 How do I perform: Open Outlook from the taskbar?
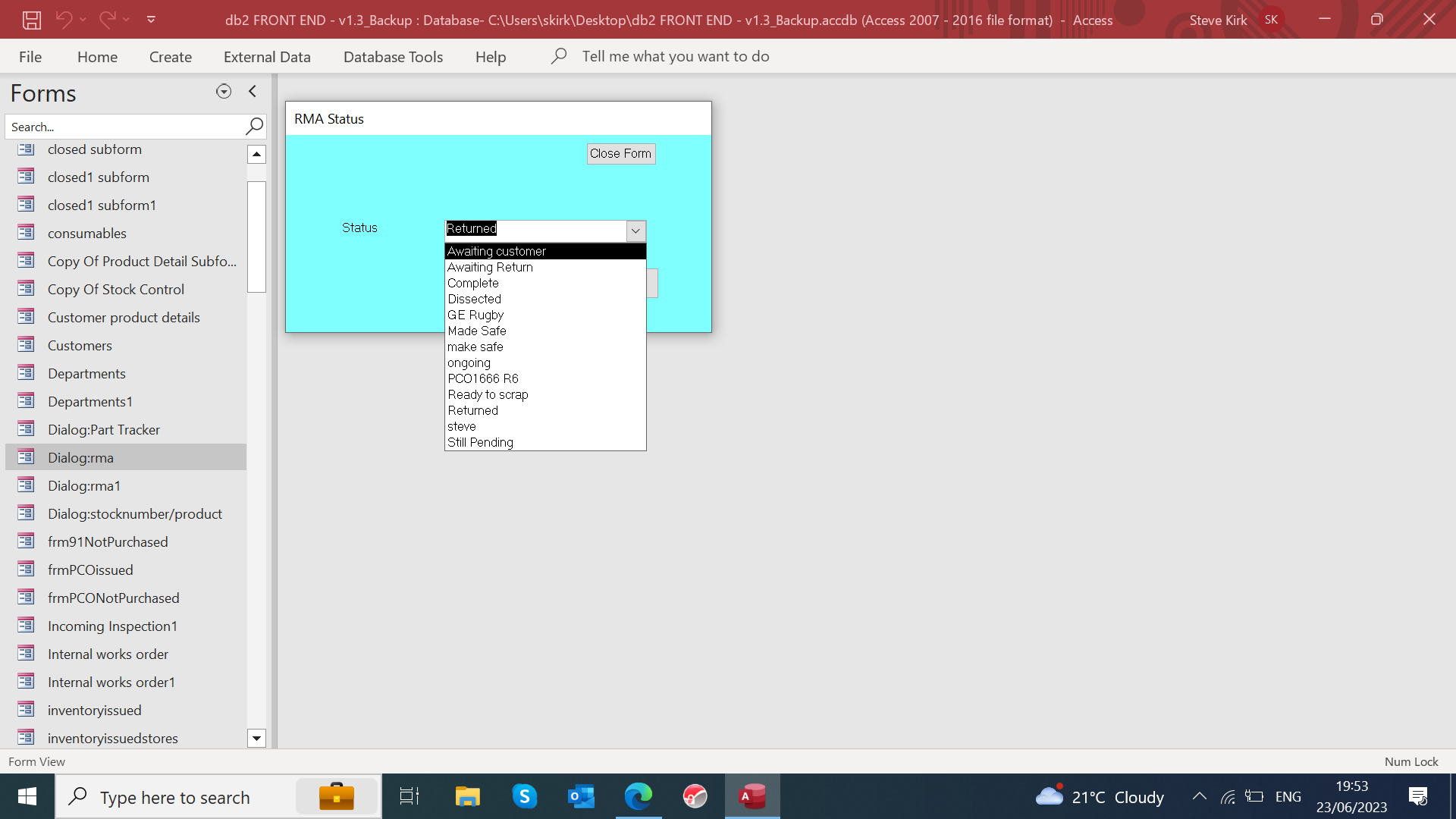click(x=581, y=796)
